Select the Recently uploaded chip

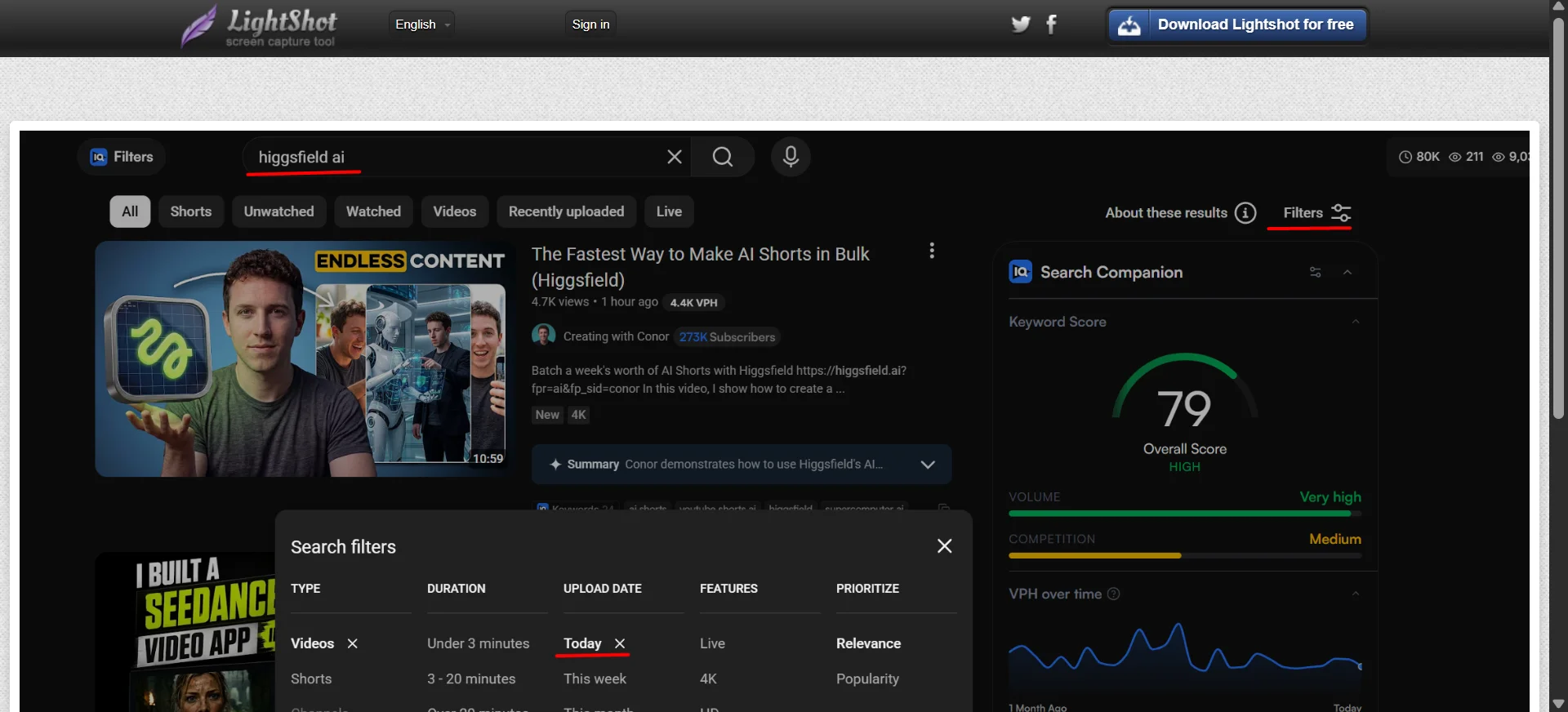(x=566, y=211)
